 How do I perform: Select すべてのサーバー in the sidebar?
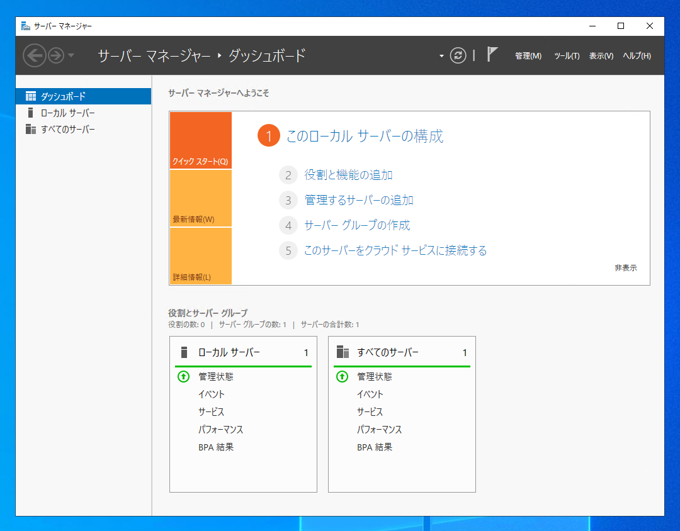pyautogui.click(x=84, y=129)
